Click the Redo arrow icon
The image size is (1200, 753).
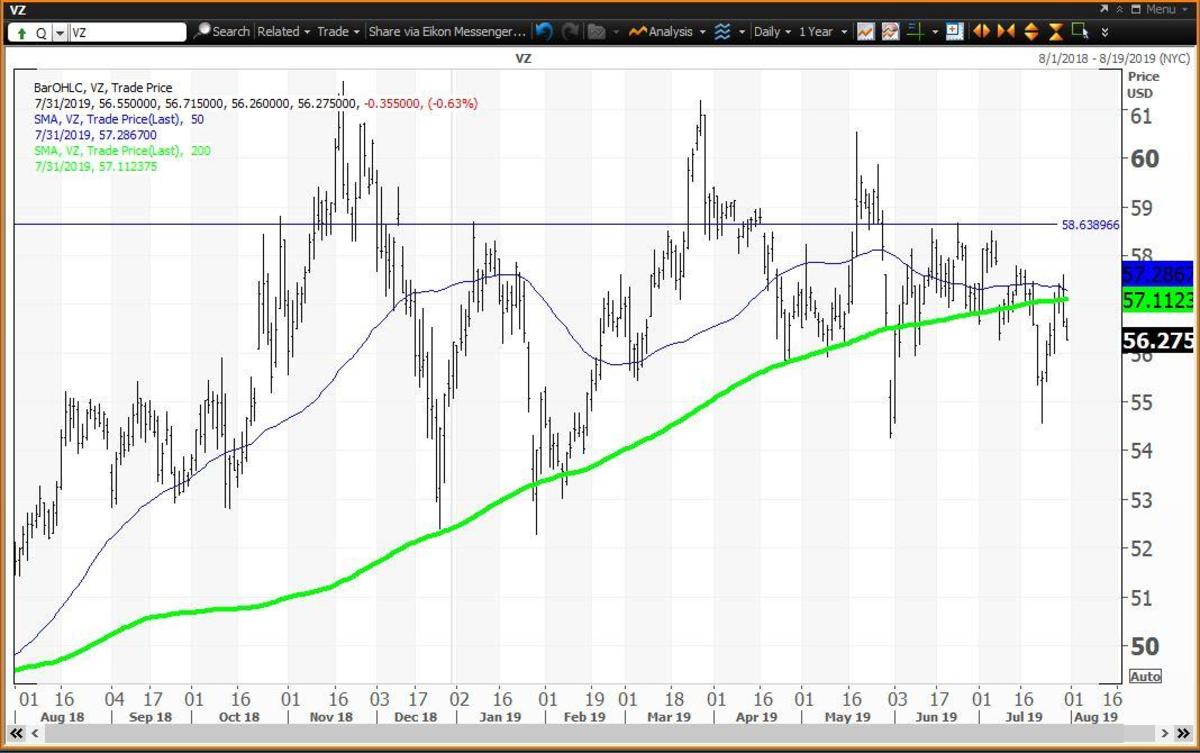[570, 32]
